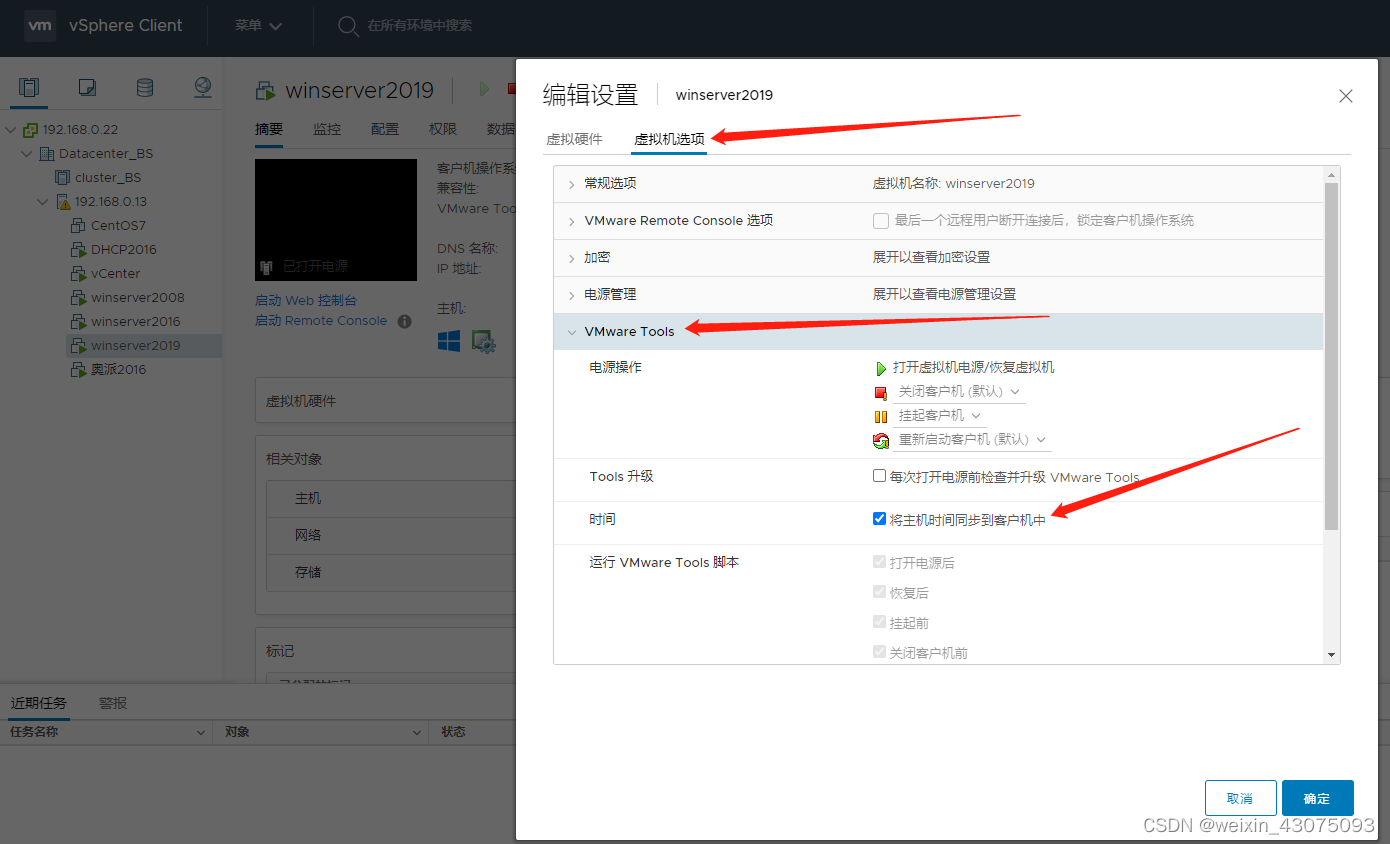Click 启动 Web 控制台 link

(306, 300)
